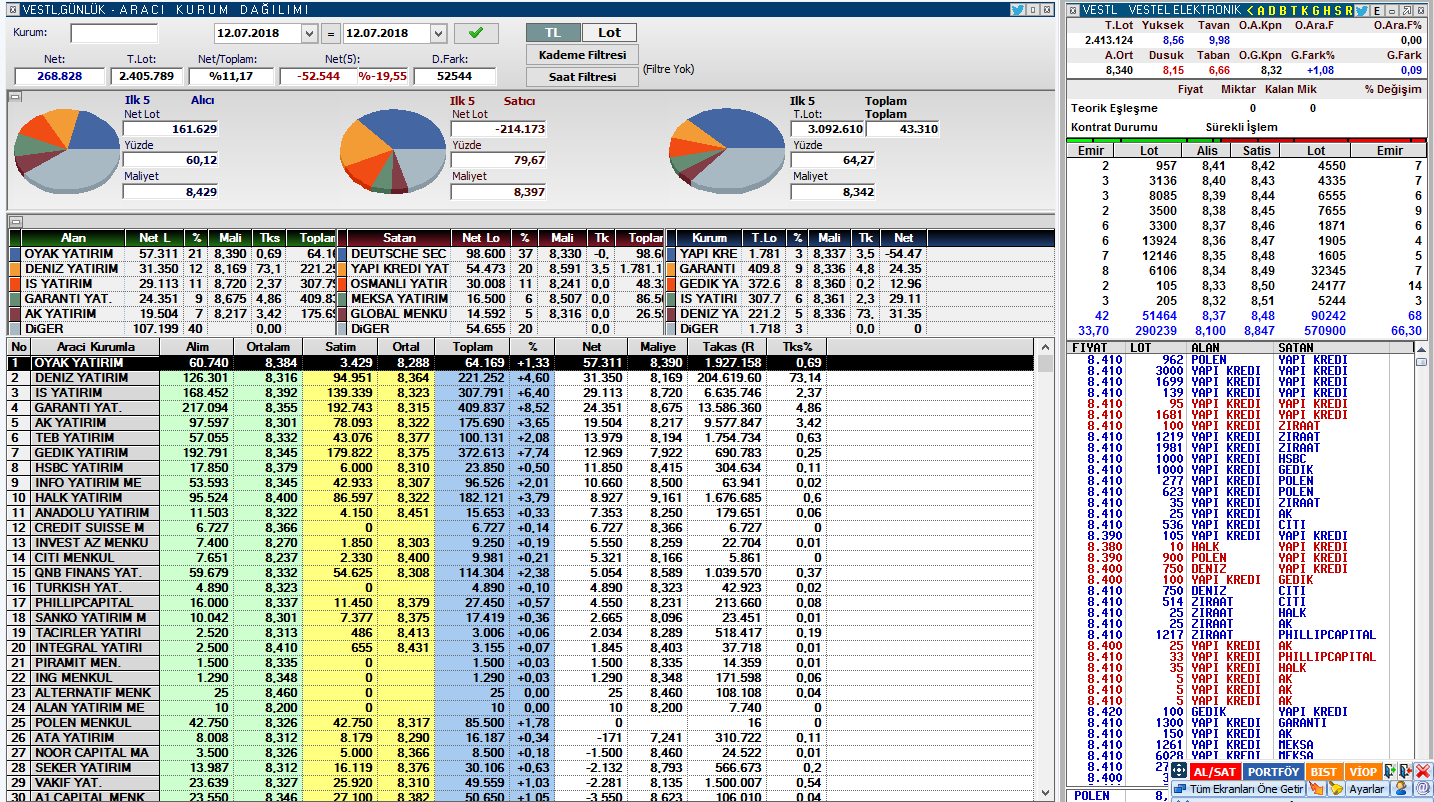The image size is (1434, 802).
Task: Open the PORTFÖY button in the bottom bar
Action: 1273,772
